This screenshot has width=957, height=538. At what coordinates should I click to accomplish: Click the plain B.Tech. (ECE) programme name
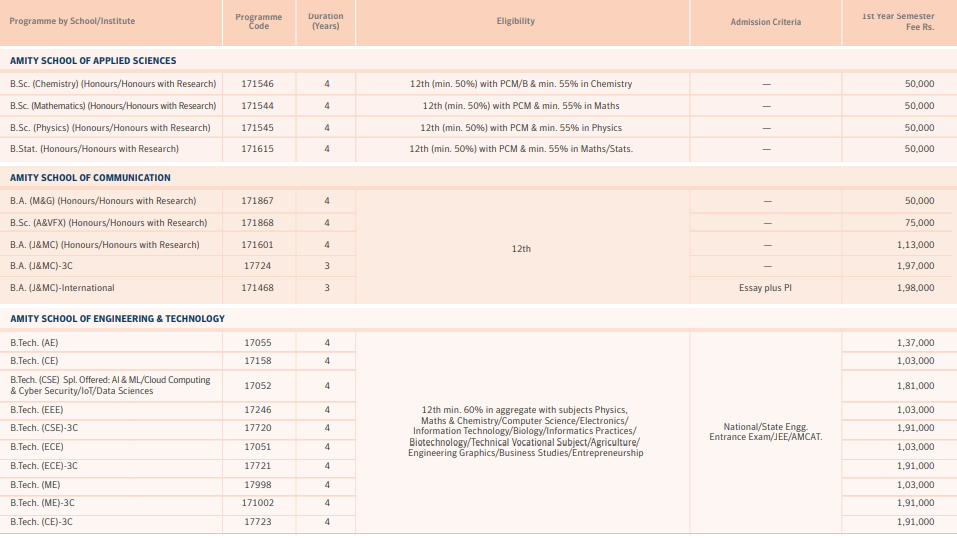pos(37,447)
